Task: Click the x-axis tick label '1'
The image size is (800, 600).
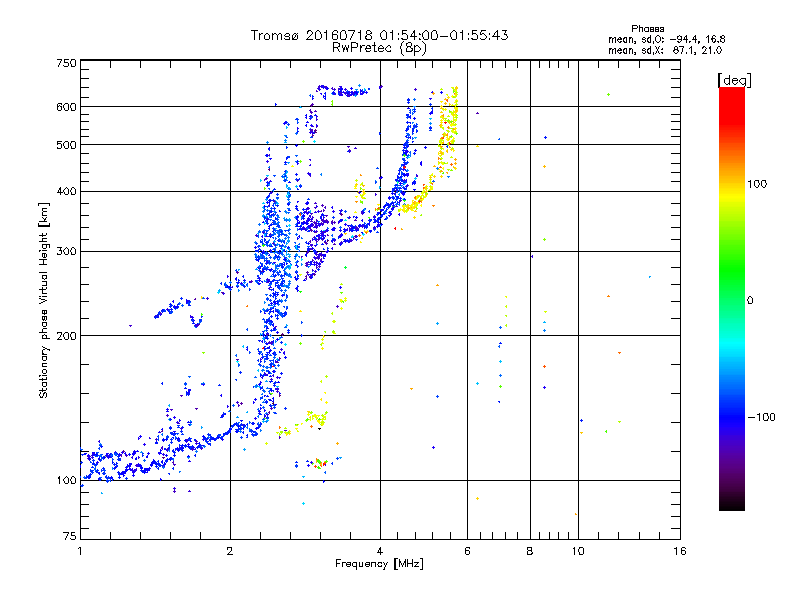Action: 80,551
